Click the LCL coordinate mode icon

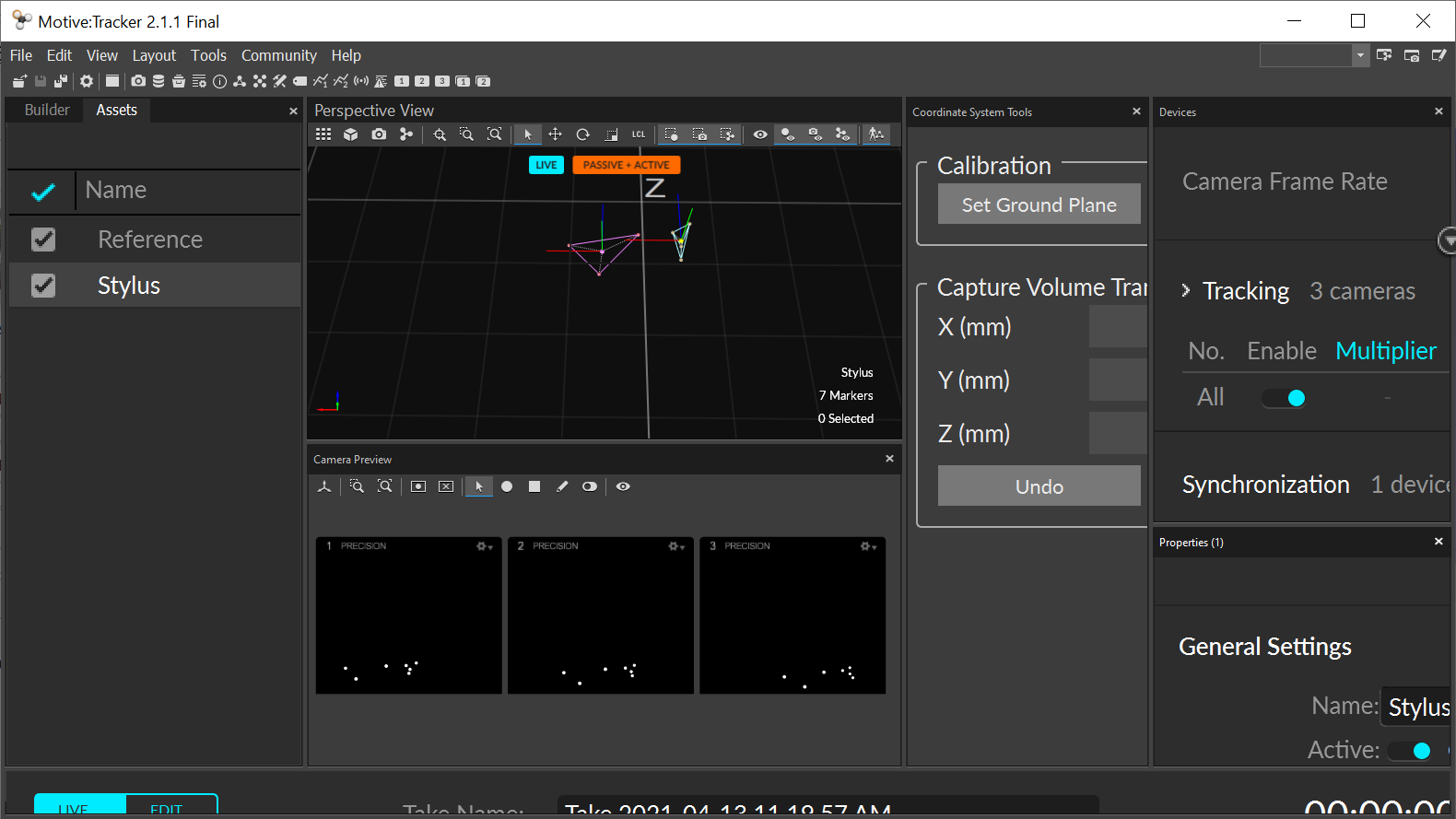click(x=639, y=135)
